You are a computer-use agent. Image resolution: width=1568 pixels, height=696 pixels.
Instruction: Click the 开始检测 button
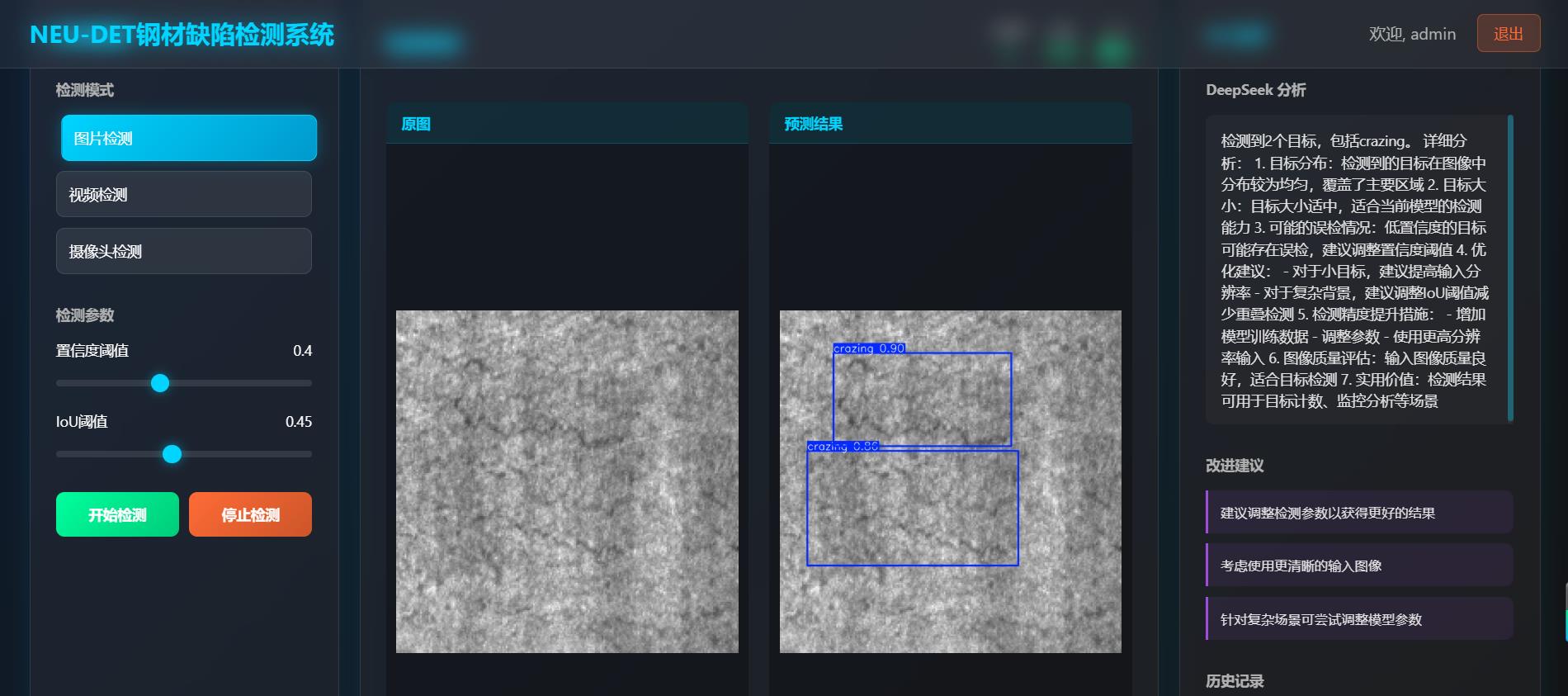pos(117,514)
